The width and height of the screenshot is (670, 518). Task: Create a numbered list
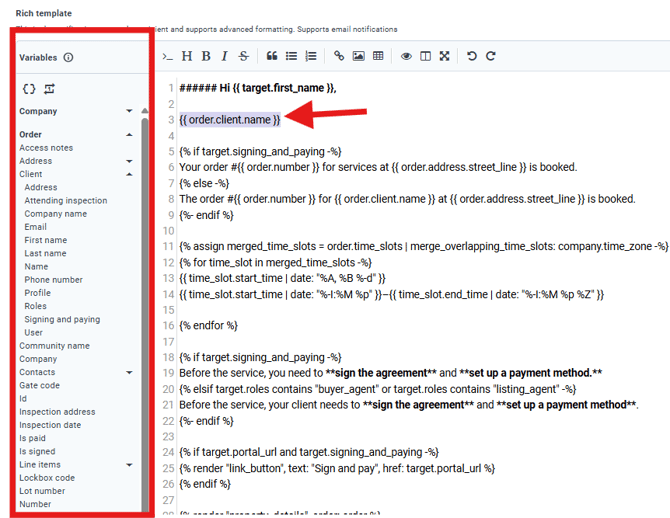pos(311,56)
